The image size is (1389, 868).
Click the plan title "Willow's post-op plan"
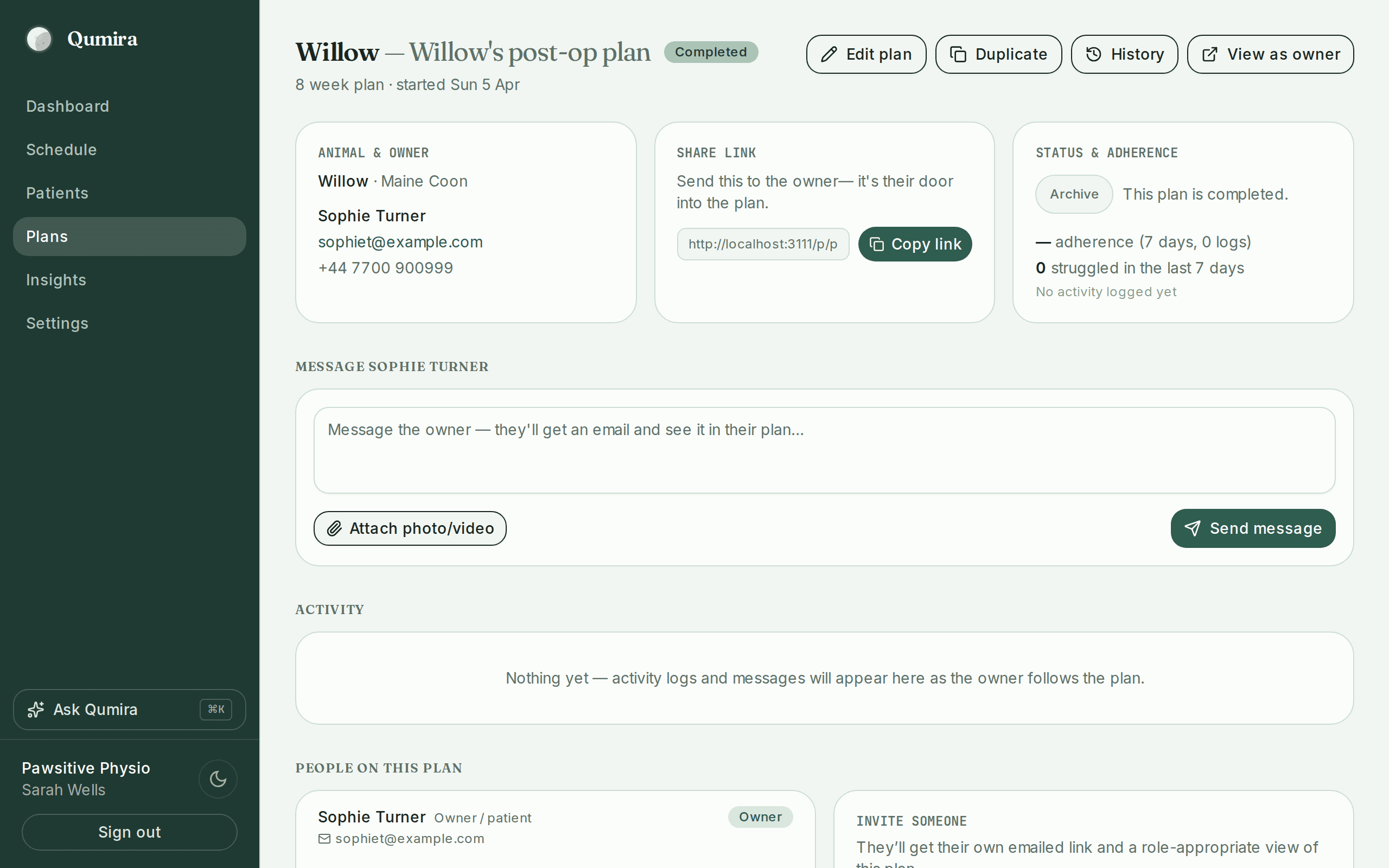pyautogui.click(x=529, y=52)
